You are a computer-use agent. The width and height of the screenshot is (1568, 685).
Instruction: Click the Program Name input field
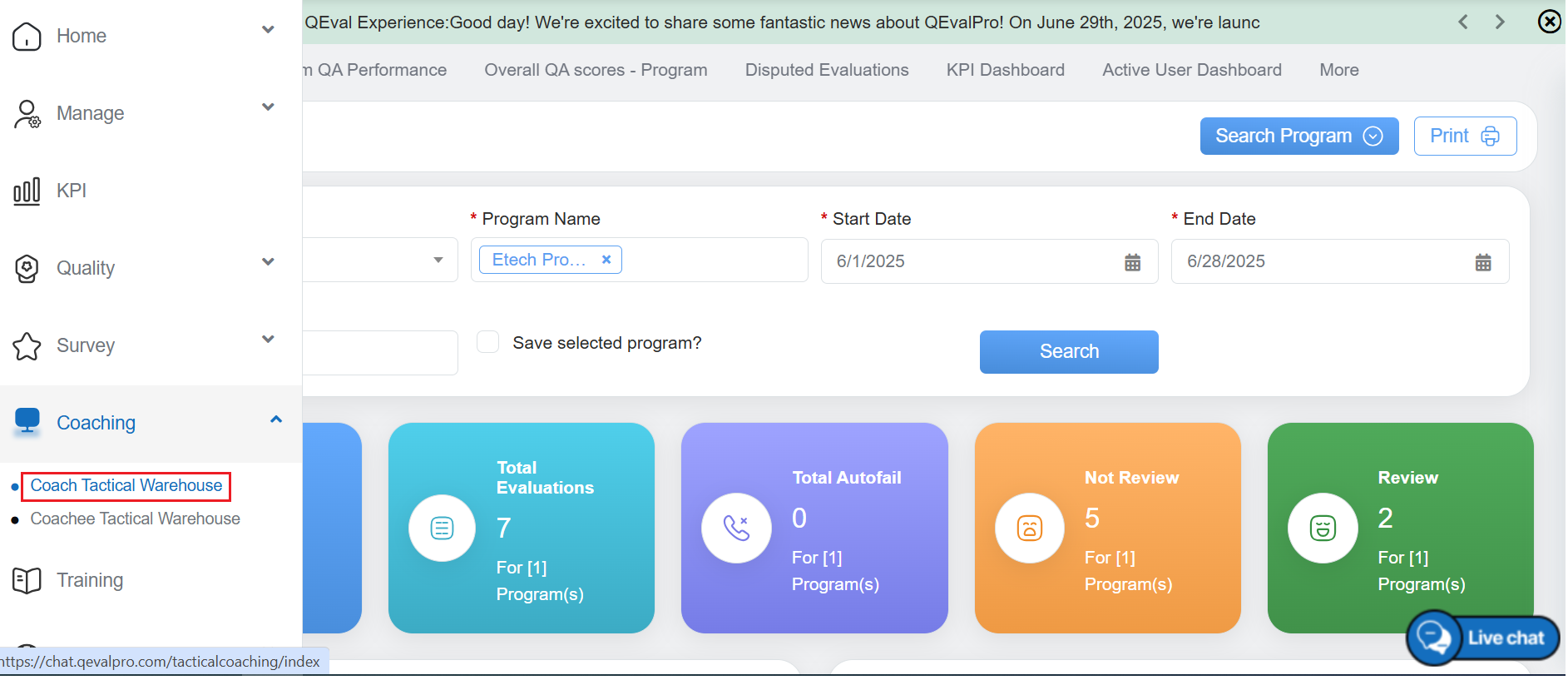point(714,260)
